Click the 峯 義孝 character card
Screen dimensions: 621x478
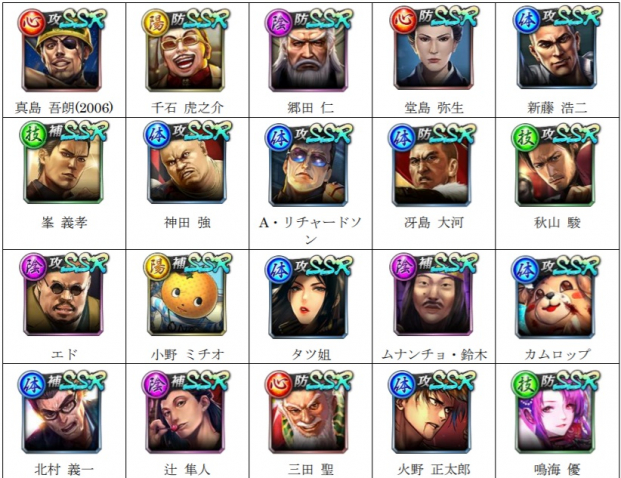tap(63, 163)
